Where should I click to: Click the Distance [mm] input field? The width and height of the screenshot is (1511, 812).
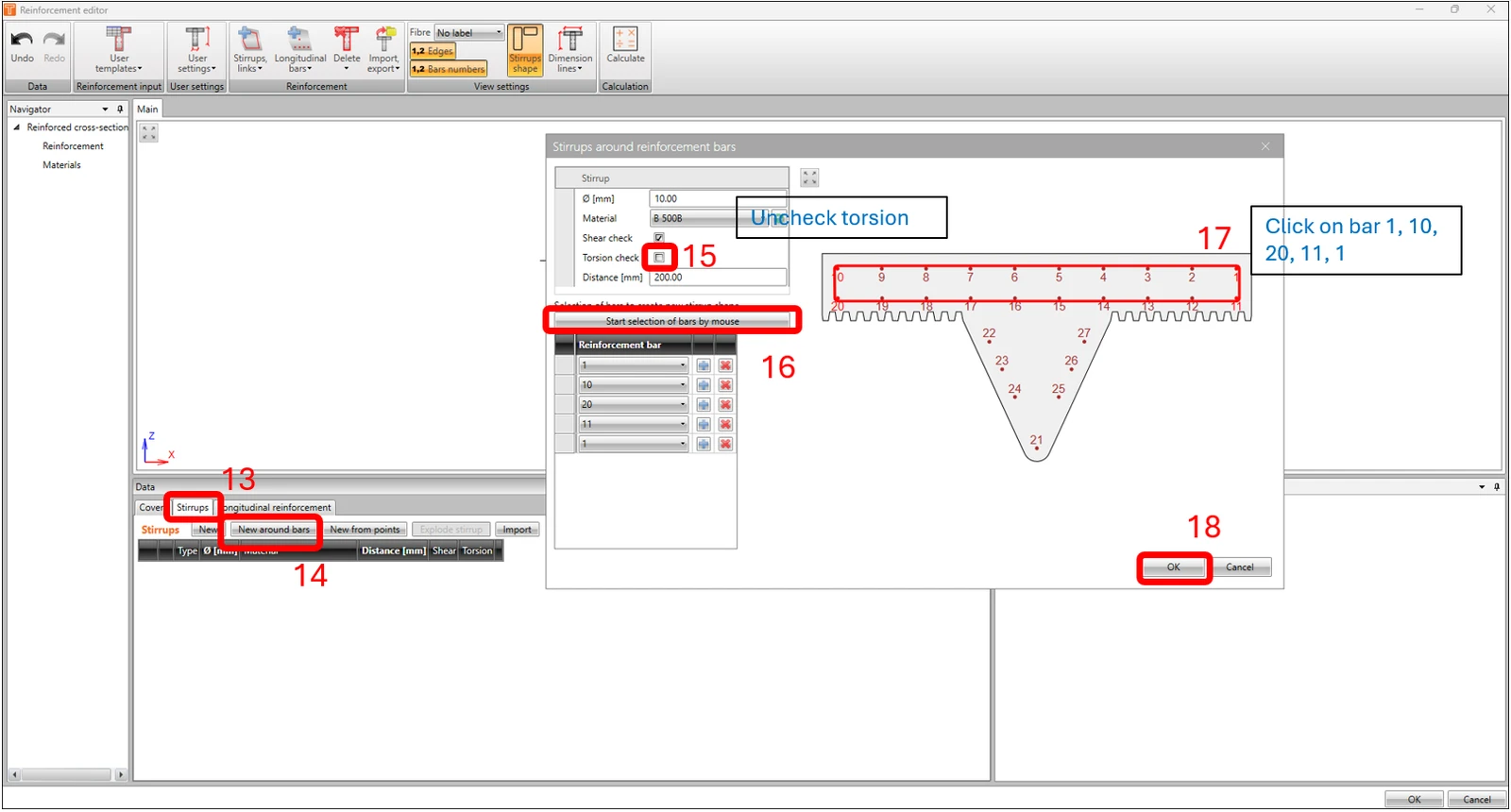click(718, 278)
